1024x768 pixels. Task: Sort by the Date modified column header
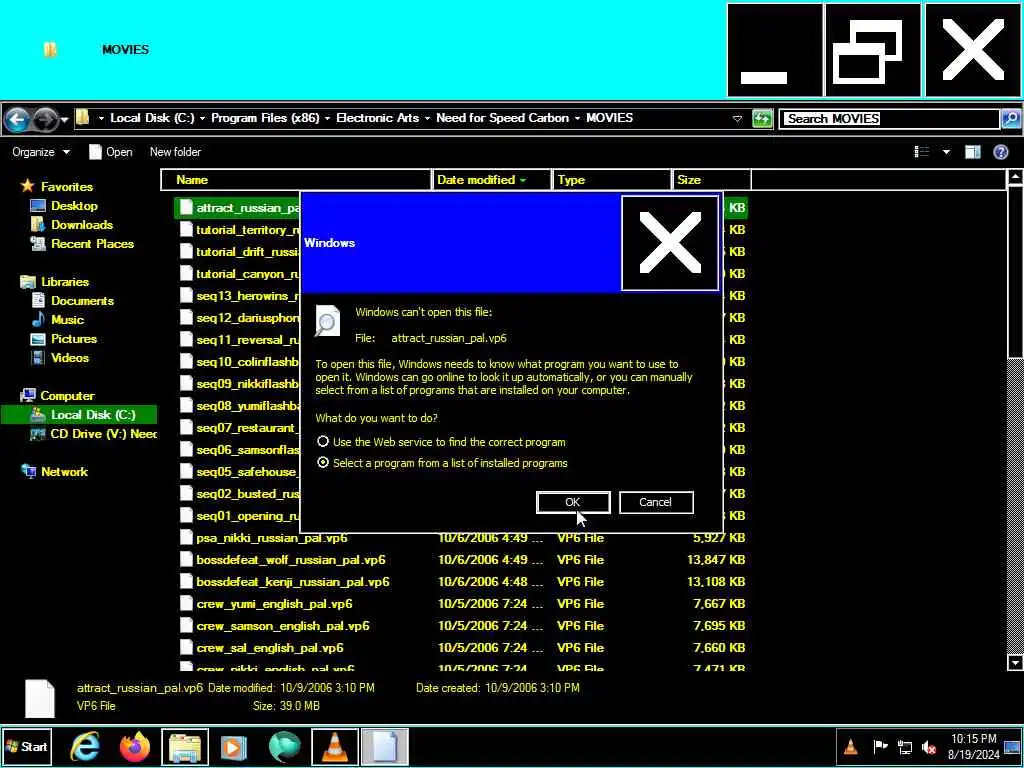click(x=492, y=180)
